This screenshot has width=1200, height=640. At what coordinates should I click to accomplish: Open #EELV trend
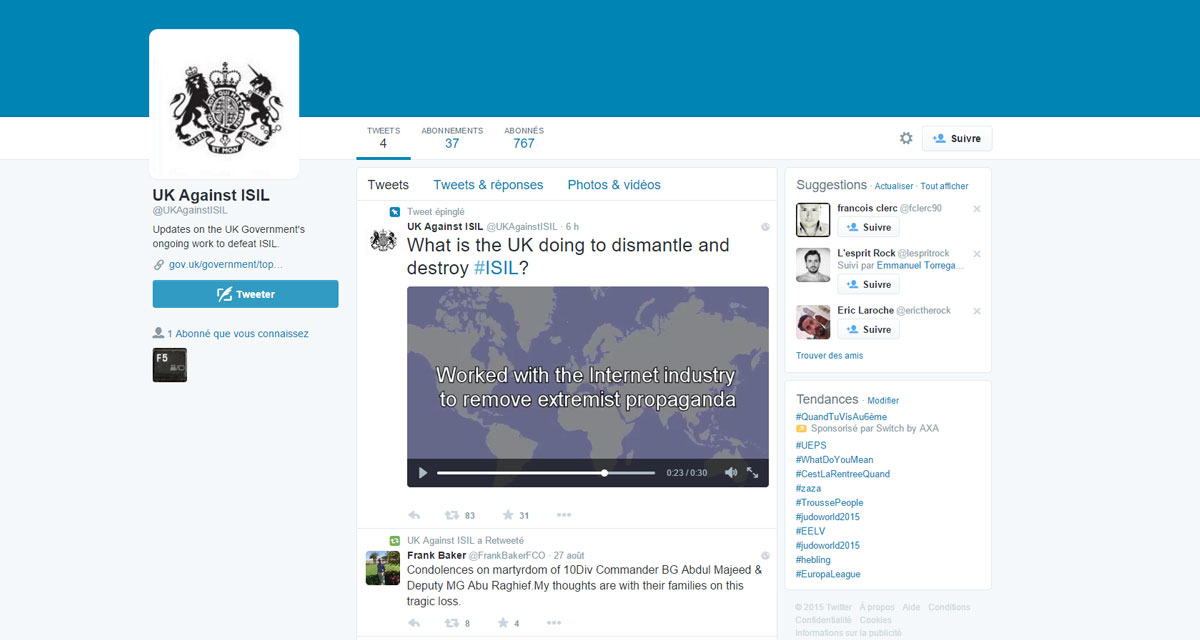coord(810,531)
